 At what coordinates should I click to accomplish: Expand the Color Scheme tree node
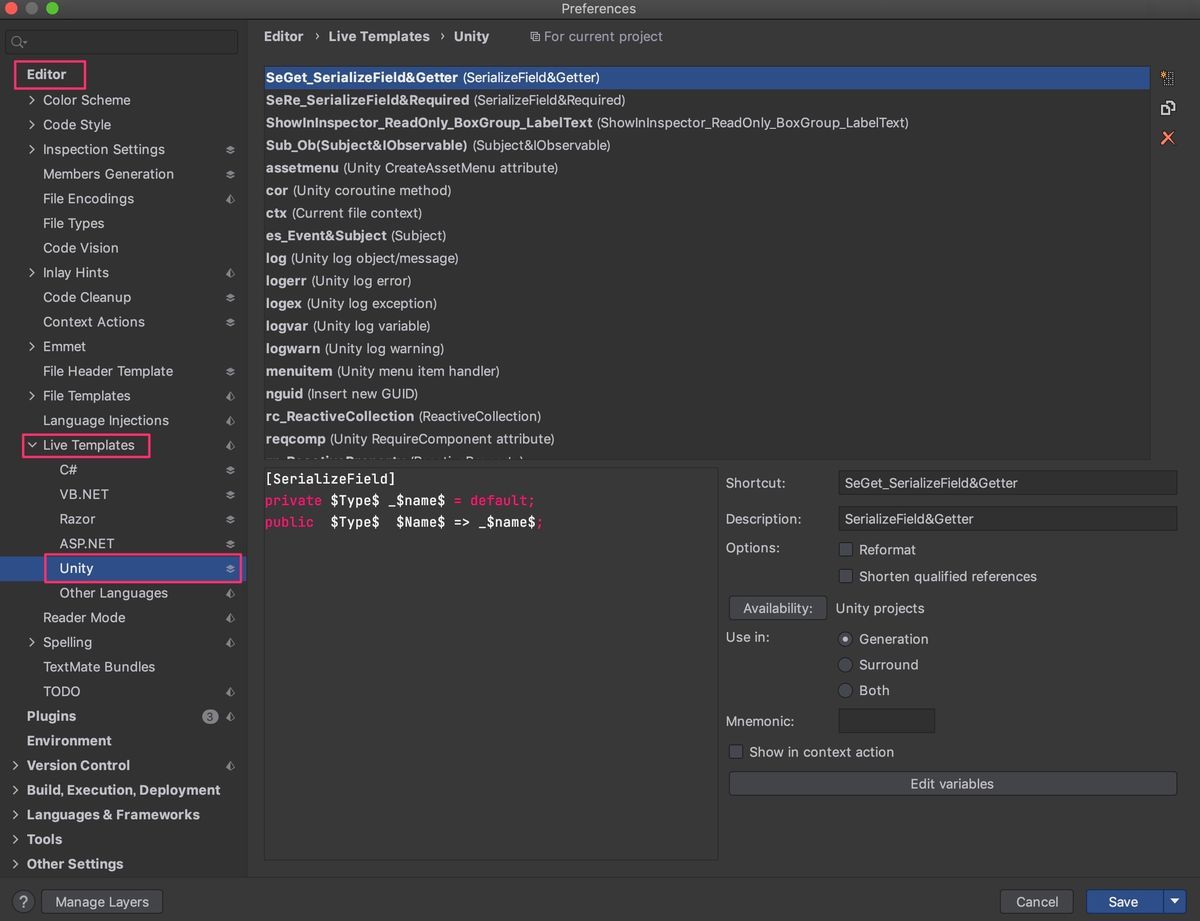click(32, 100)
